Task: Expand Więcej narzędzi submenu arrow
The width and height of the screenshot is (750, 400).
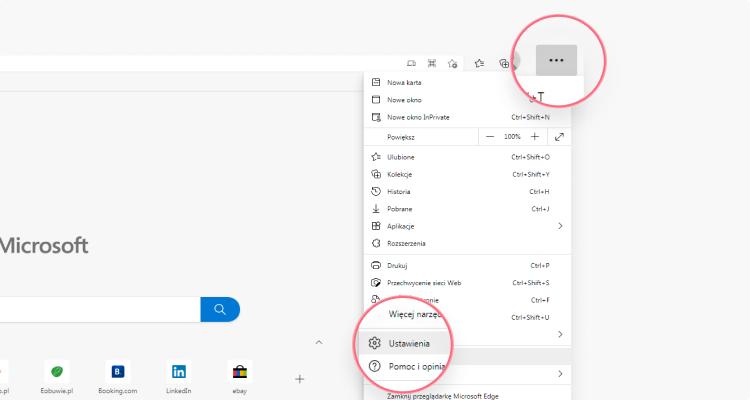Action: pos(560,334)
